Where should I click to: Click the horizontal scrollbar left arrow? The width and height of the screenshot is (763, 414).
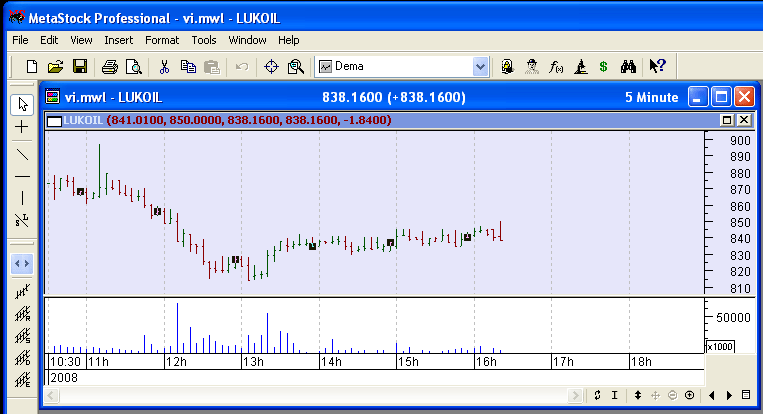tap(51, 396)
